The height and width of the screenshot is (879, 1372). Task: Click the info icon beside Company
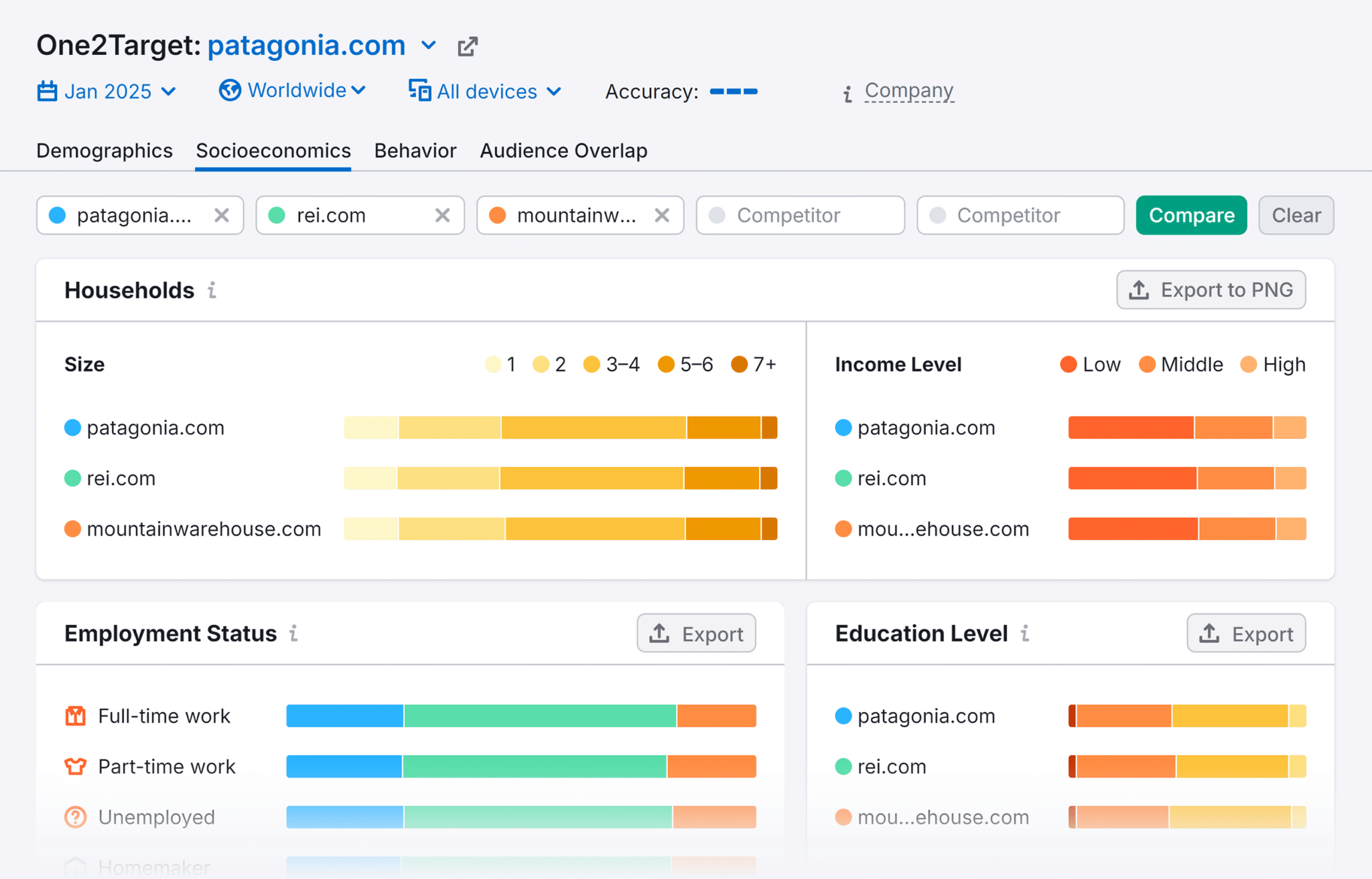847,94
